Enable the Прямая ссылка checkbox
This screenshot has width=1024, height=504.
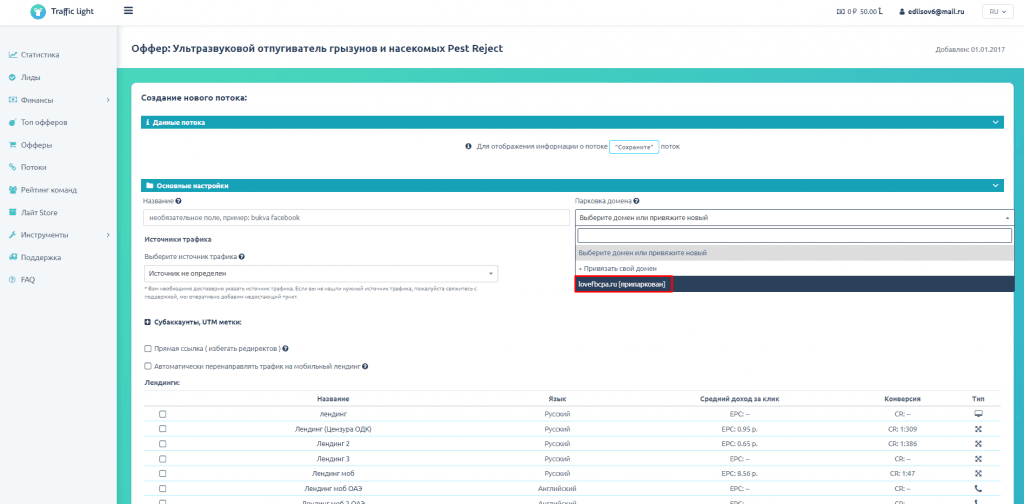(x=148, y=349)
